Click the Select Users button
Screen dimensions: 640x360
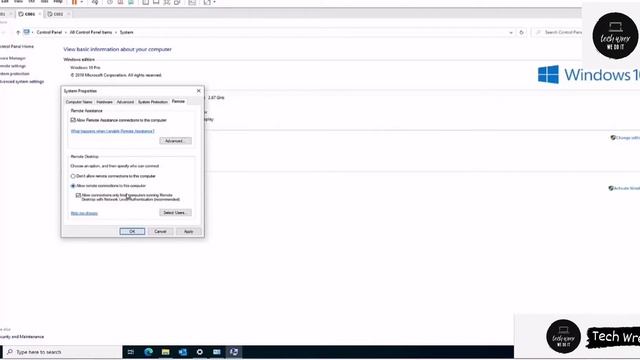click(x=175, y=213)
